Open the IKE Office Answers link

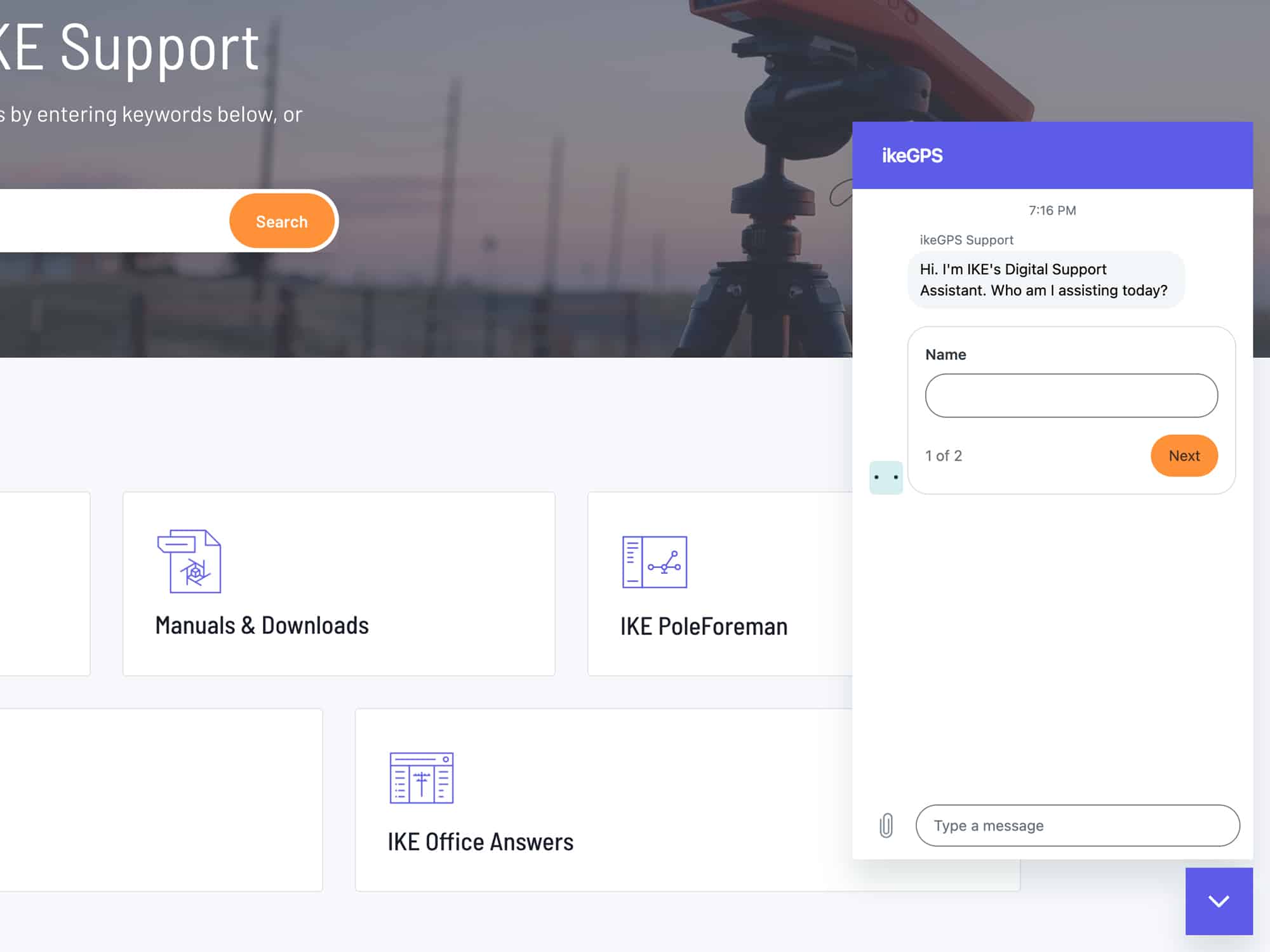pyautogui.click(x=481, y=842)
